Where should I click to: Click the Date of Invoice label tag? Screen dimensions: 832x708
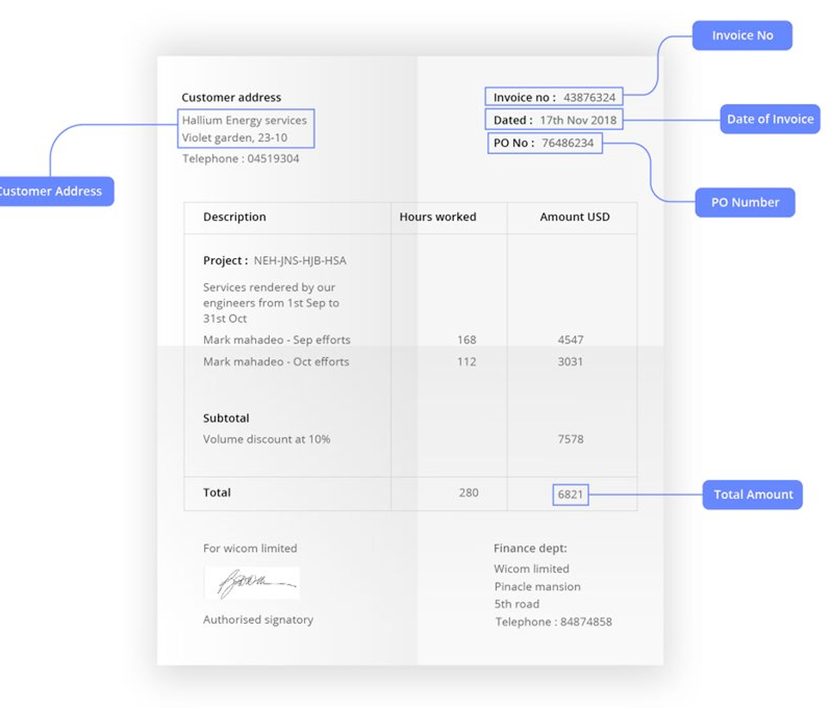769,119
